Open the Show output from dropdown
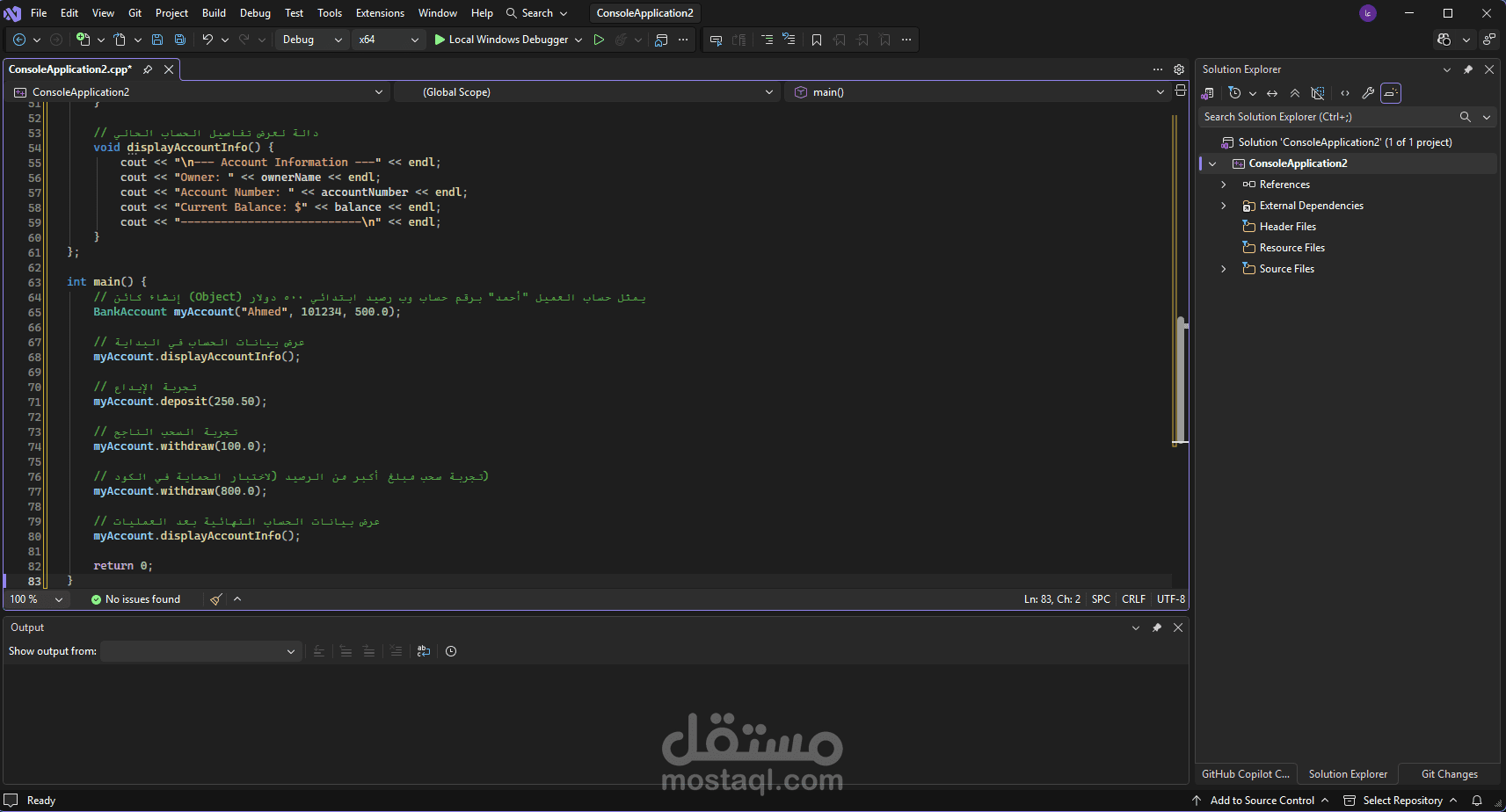This screenshot has width=1506, height=812. click(x=200, y=651)
